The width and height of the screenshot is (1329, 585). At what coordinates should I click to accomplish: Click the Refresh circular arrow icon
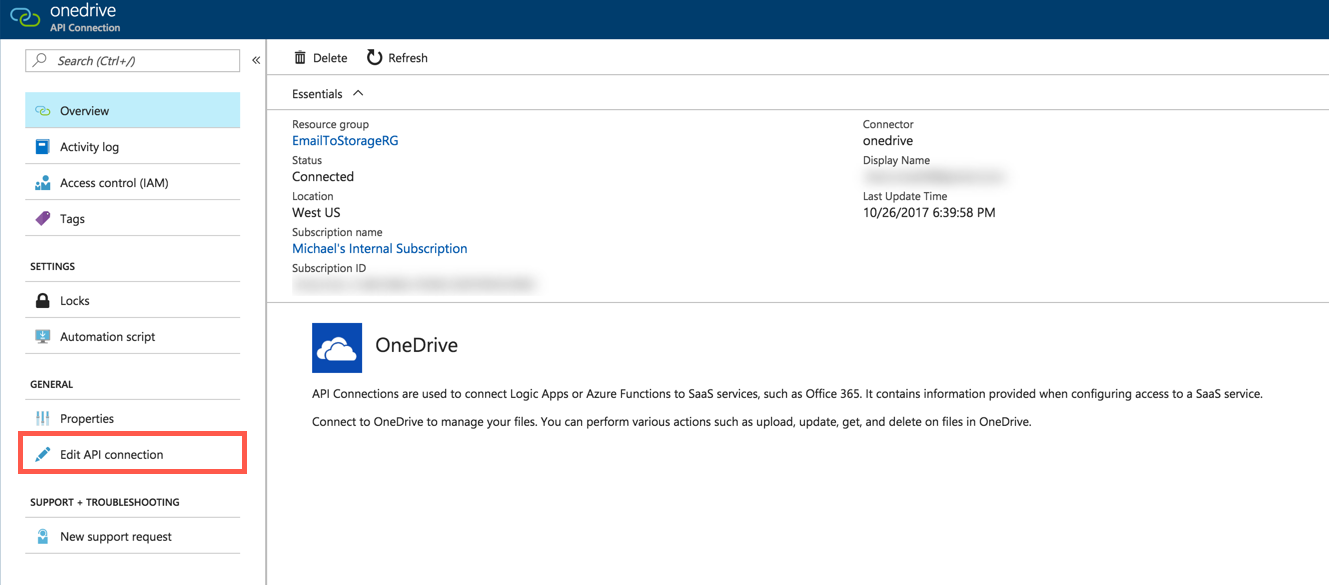374,57
